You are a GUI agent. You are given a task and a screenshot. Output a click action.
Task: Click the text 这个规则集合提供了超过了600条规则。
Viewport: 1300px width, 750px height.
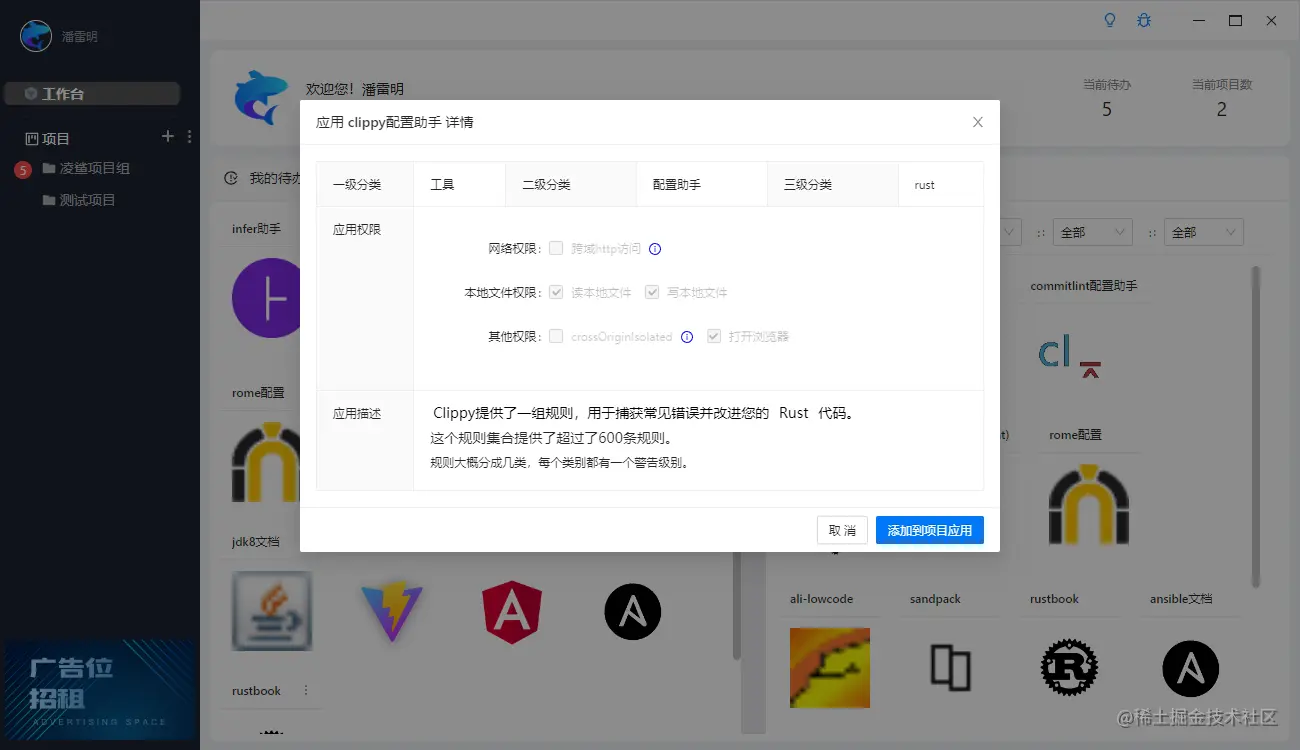pos(551,438)
